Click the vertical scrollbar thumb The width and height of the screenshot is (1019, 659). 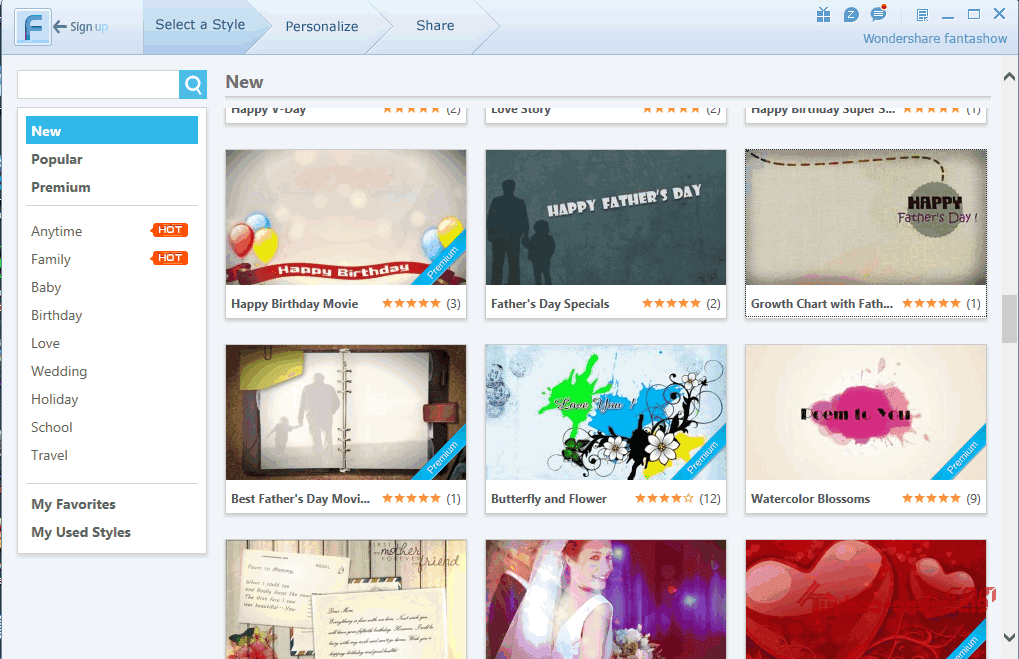coord(1009,318)
